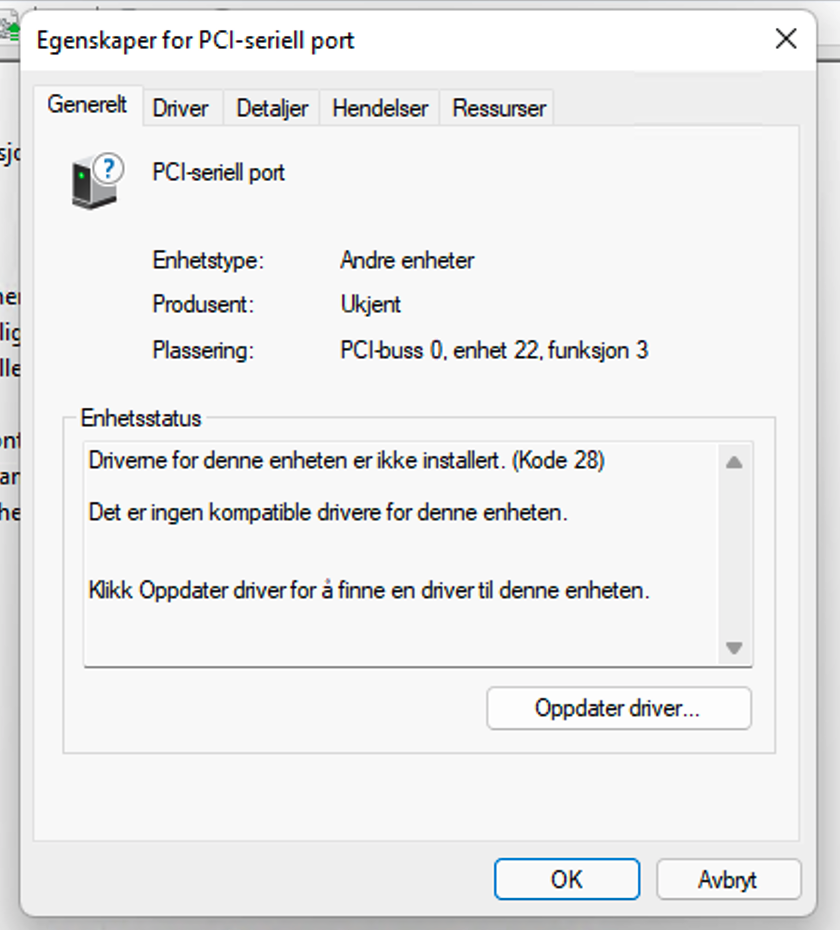Switch to the Generelt tab
The image size is (840, 930).
click(88, 105)
